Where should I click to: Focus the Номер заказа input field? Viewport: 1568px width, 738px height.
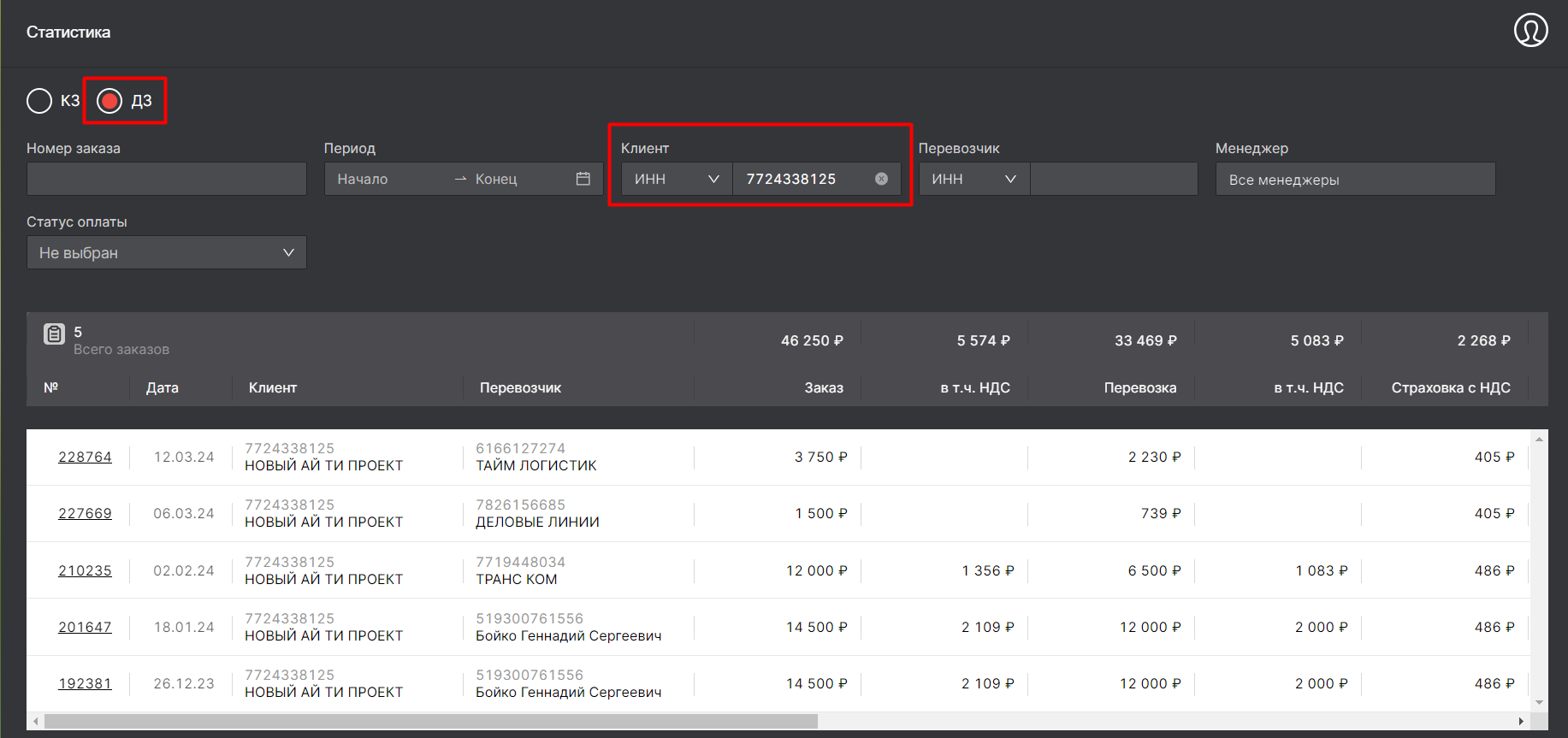(x=167, y=179)
